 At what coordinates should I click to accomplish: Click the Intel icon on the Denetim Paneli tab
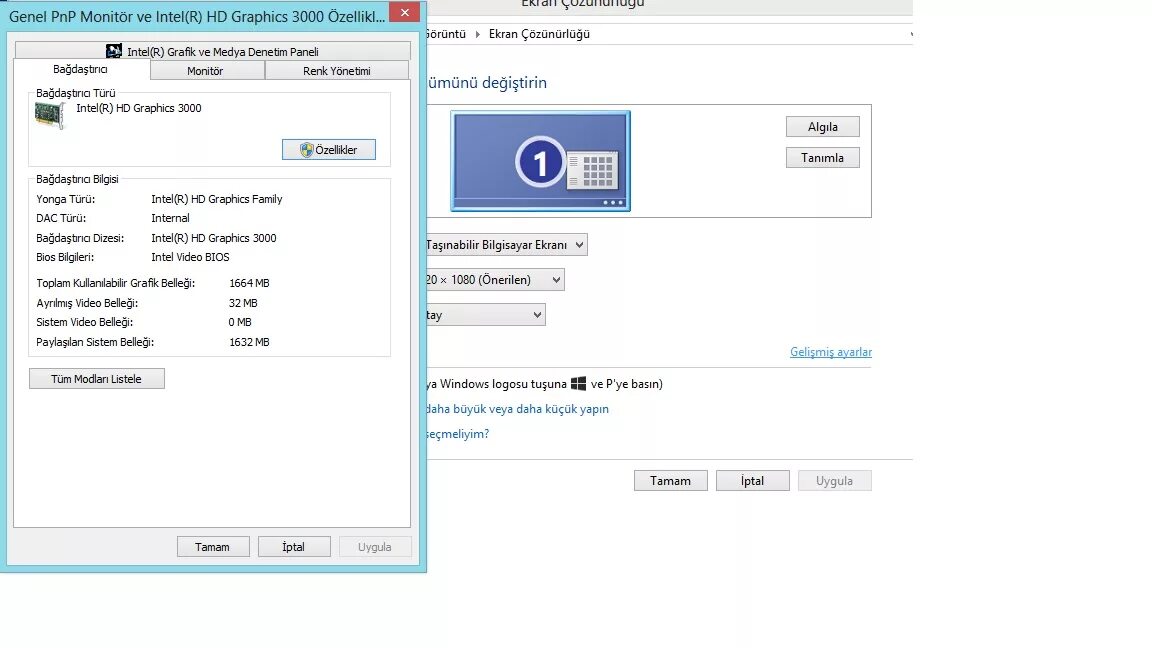coord(114,51)
